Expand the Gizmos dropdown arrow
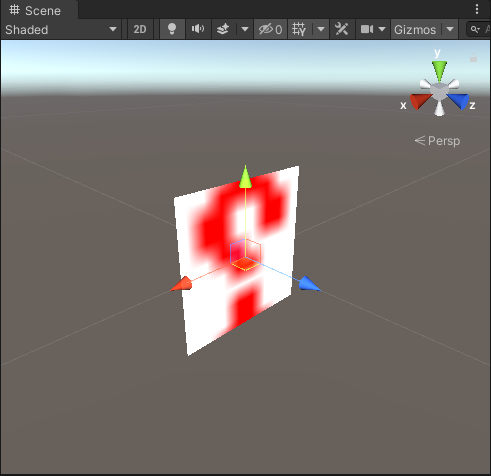Viewport: 491px width, 476px height. 450,29
